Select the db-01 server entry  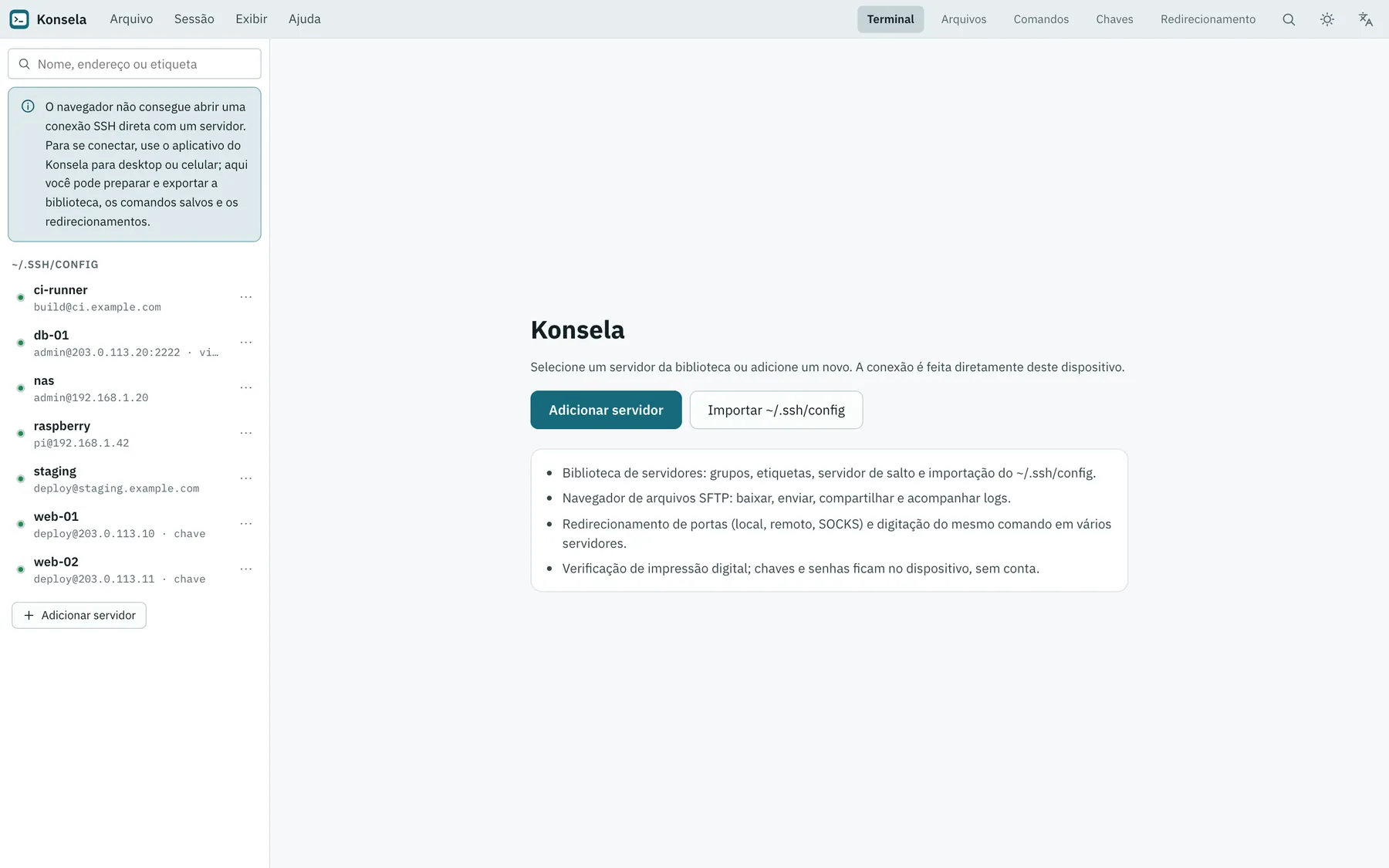click(x=134, y=343)
